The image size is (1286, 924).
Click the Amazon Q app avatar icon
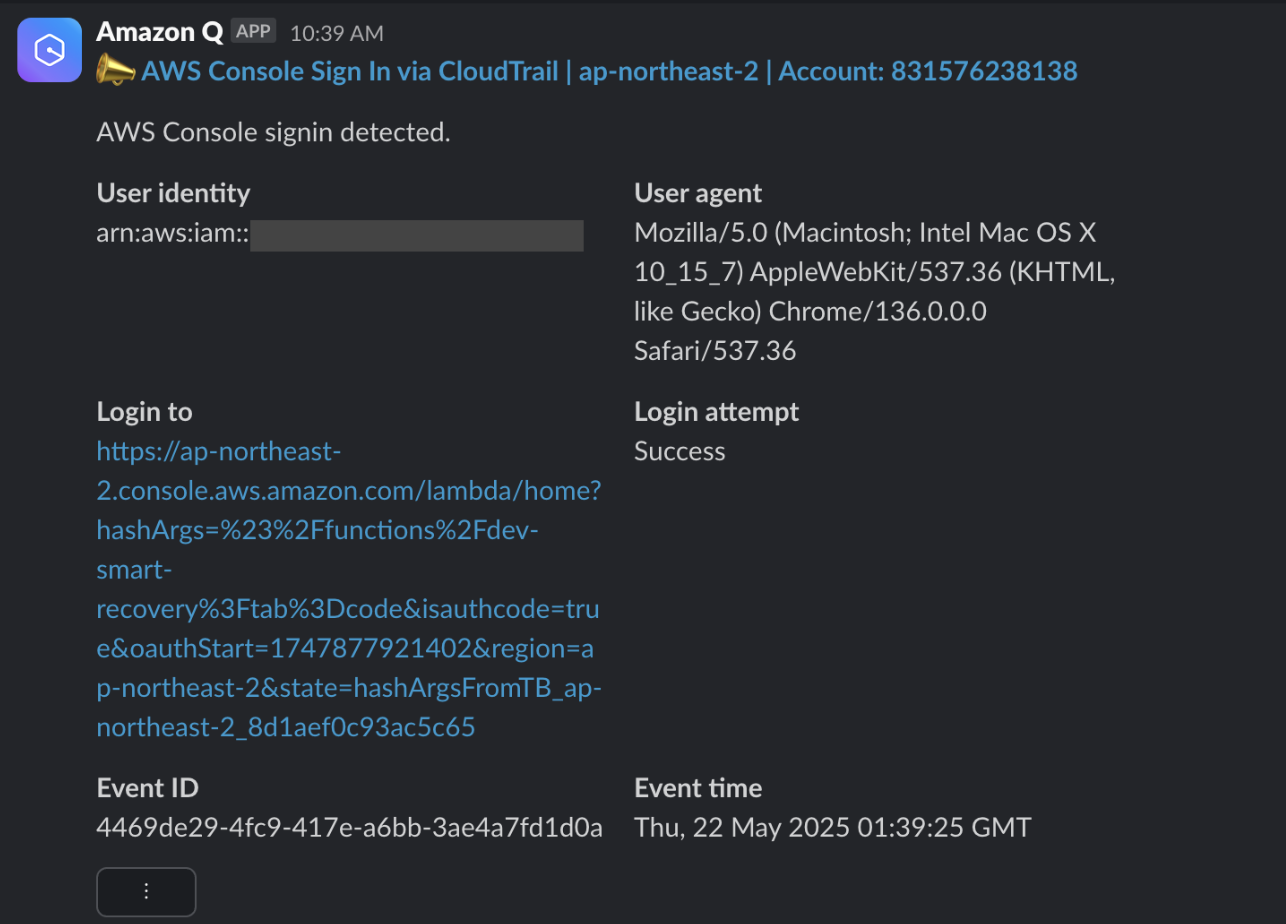click(49, 50)
